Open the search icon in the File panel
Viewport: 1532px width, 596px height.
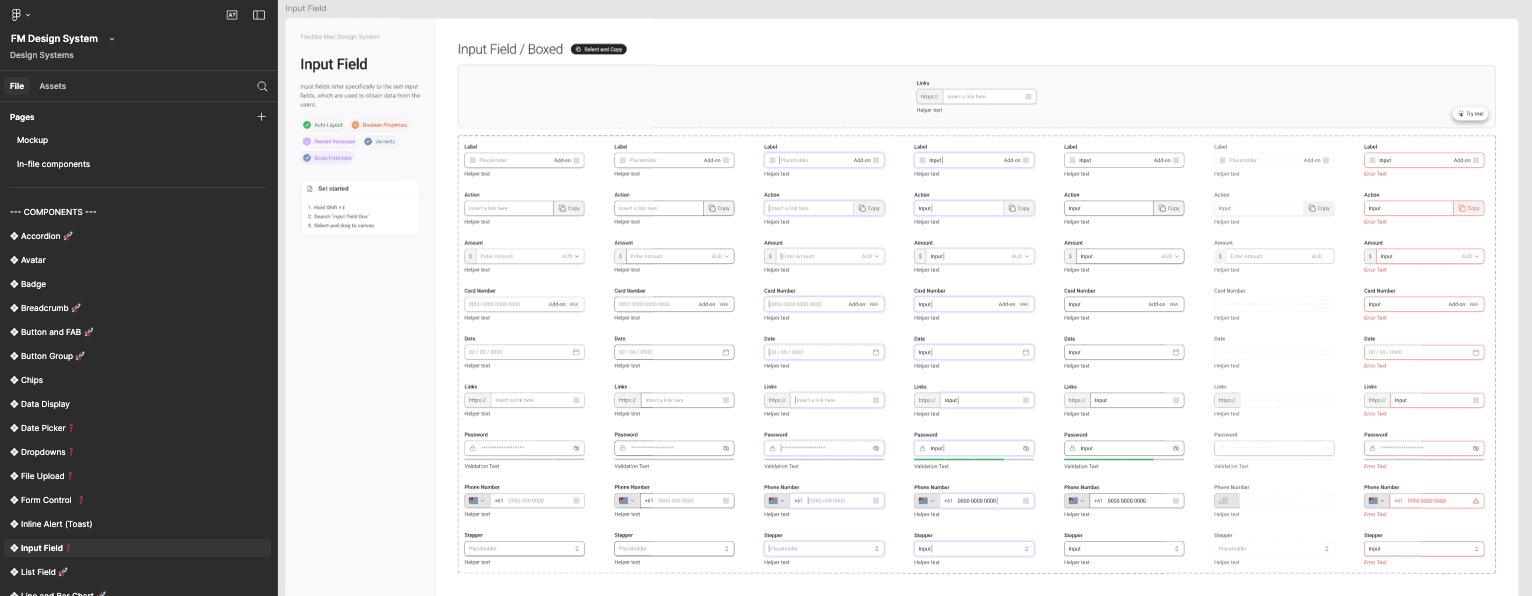pyautogui.click(x=262, y=86)
